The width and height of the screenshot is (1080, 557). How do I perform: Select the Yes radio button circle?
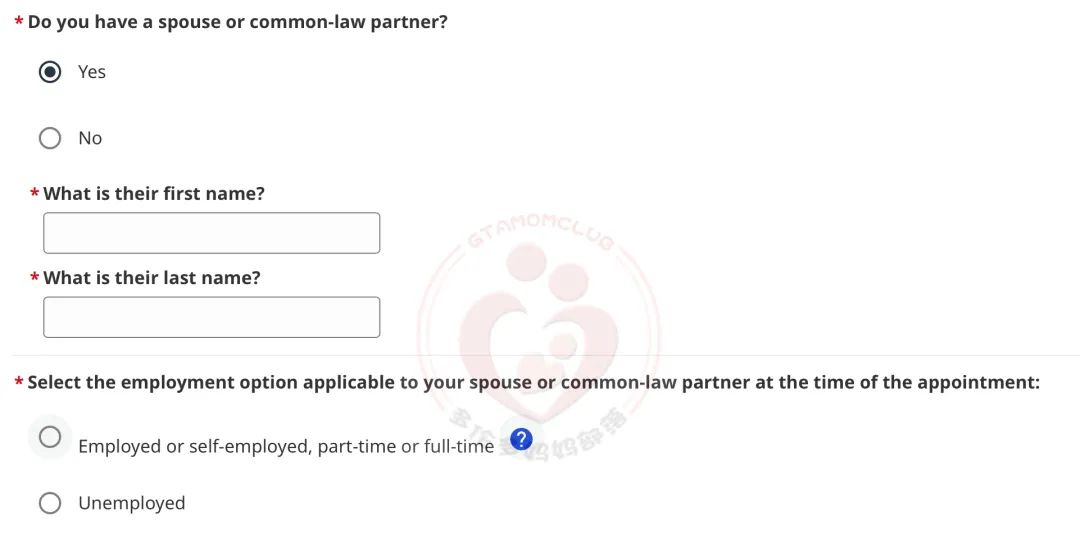coord(50,72)
